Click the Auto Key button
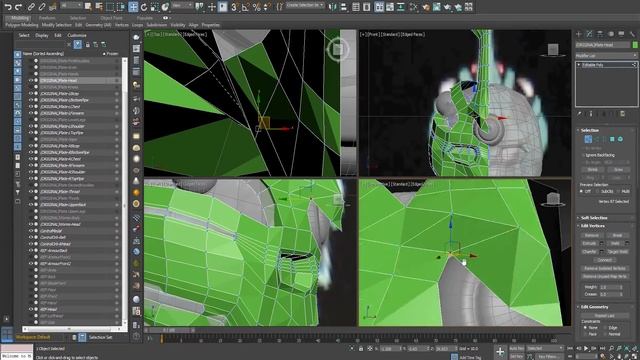 (x=516, y=348)
